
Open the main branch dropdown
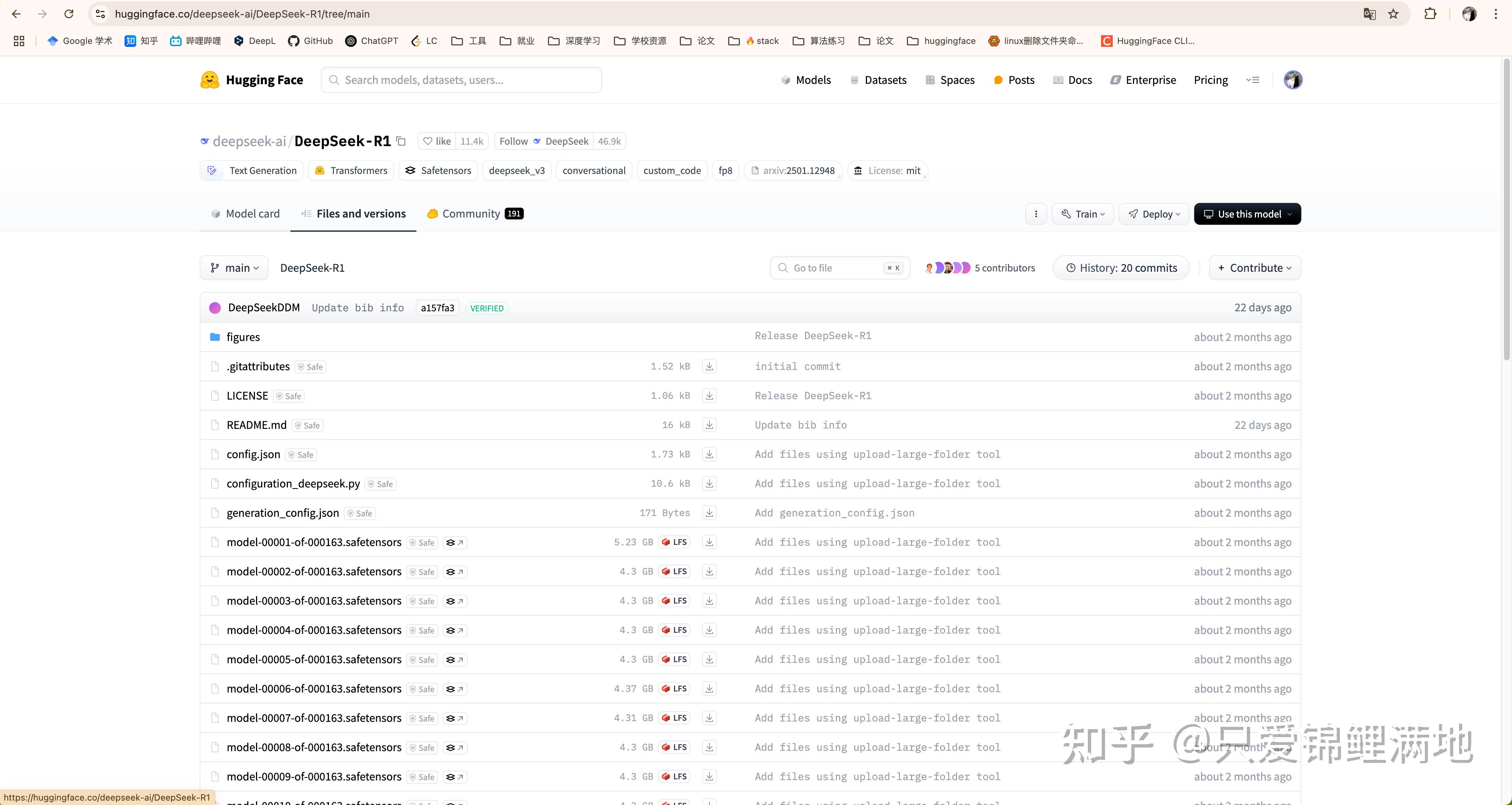233,268
